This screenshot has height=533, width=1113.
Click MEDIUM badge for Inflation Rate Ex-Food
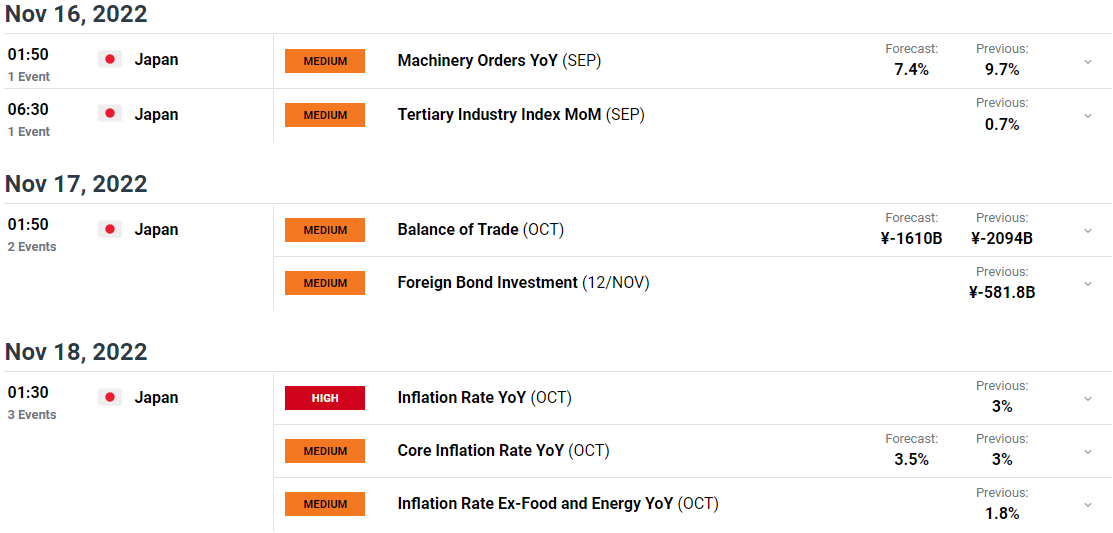click(324, 504)
